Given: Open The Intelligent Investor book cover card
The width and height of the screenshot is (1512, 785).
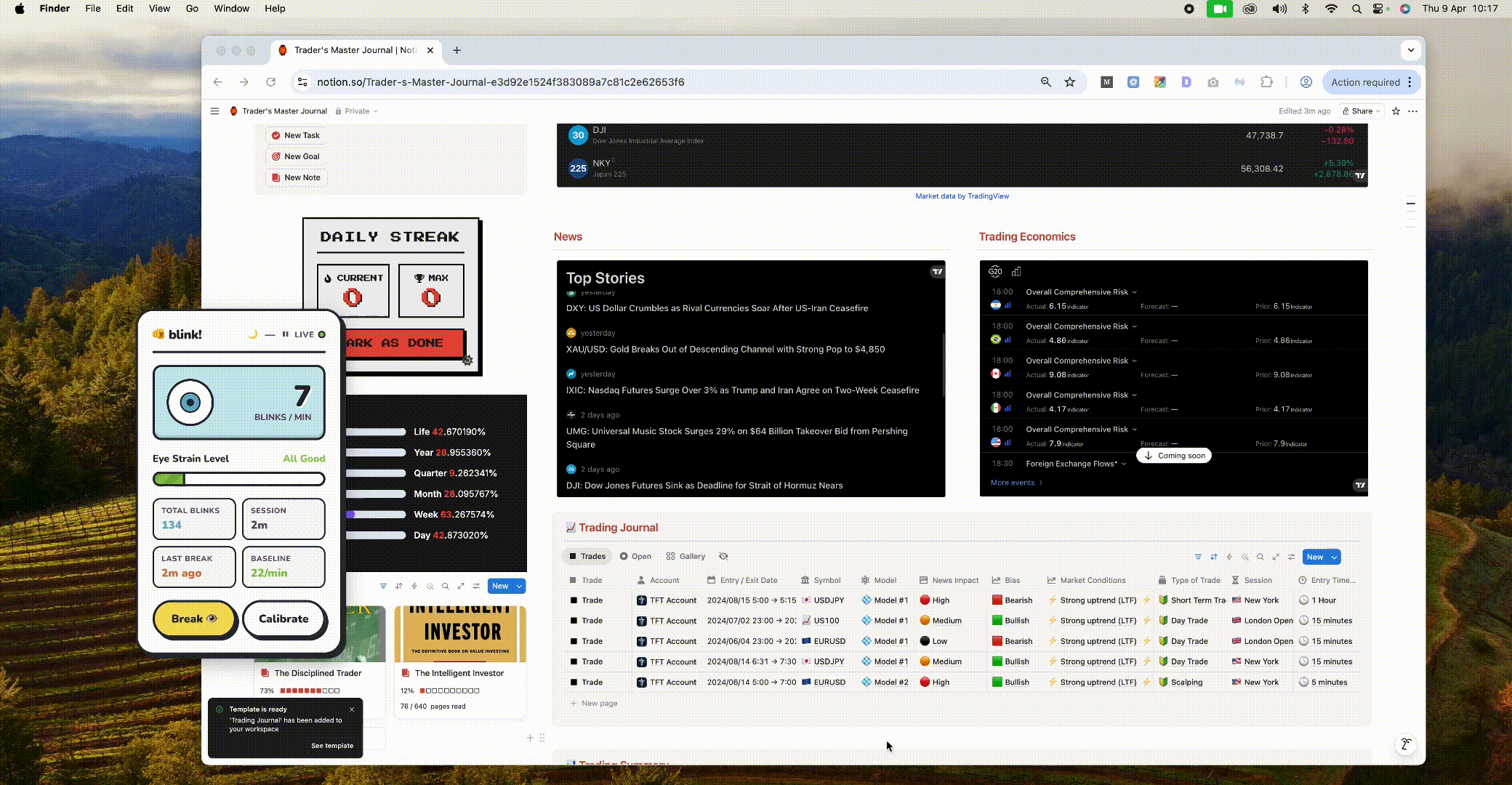Looking at the screenshot, I should click(x=460, y=634).
